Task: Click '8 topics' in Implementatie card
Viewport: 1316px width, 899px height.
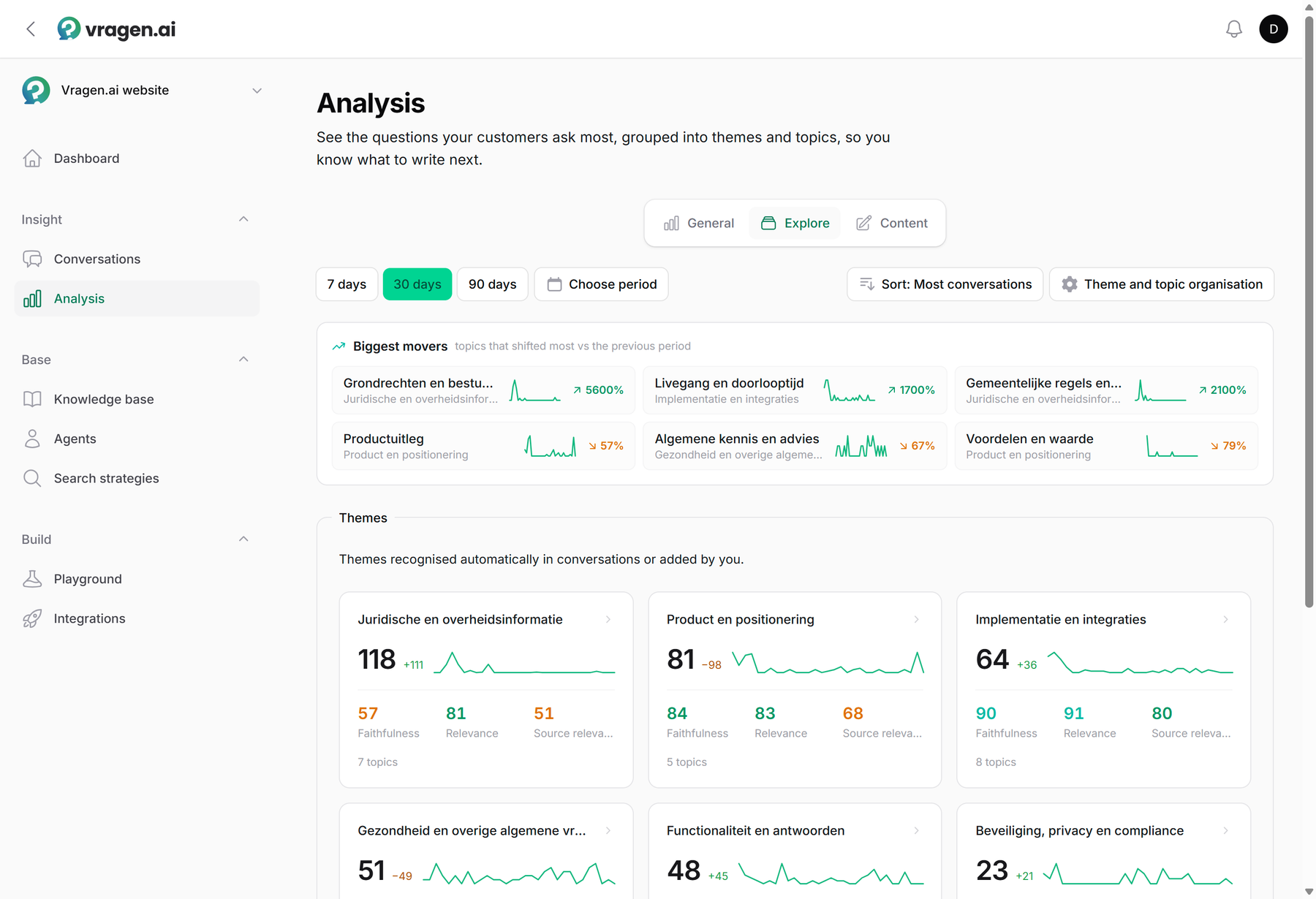Action: [996, 762]
